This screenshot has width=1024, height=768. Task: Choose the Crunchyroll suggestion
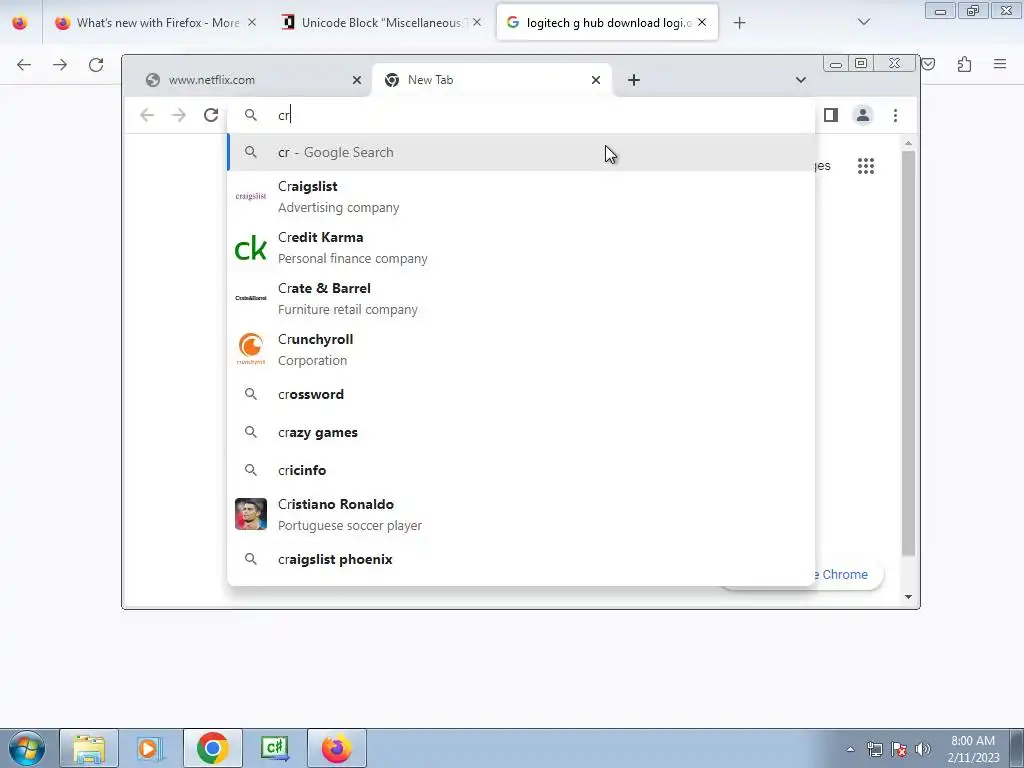pos(520,349)
